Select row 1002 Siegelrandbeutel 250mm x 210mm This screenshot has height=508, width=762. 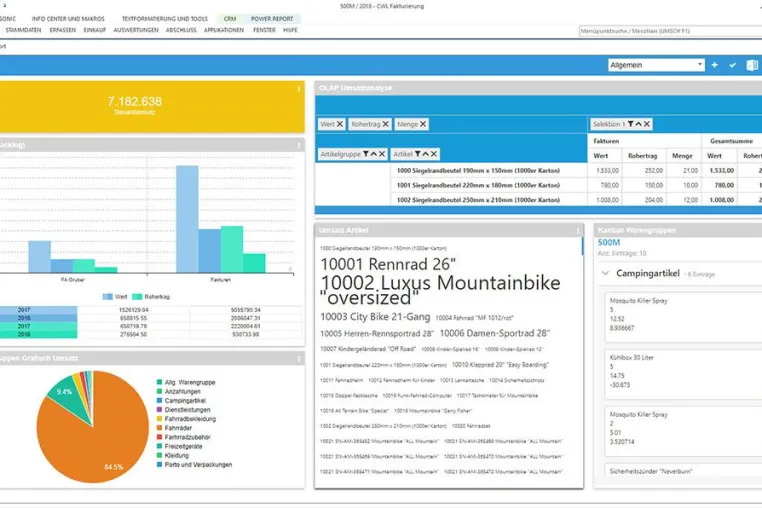478,200
